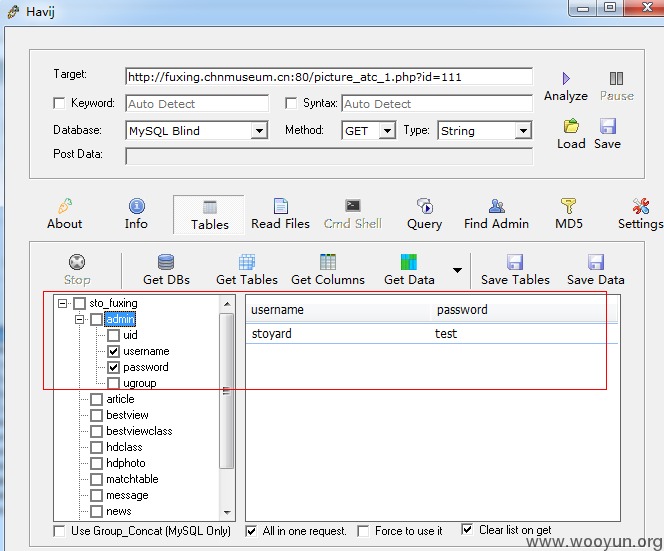The width and height of the screenshot is (664, 551).
Task: Toggle Force to use it checkbox
Action: click(x=363, y=531)
